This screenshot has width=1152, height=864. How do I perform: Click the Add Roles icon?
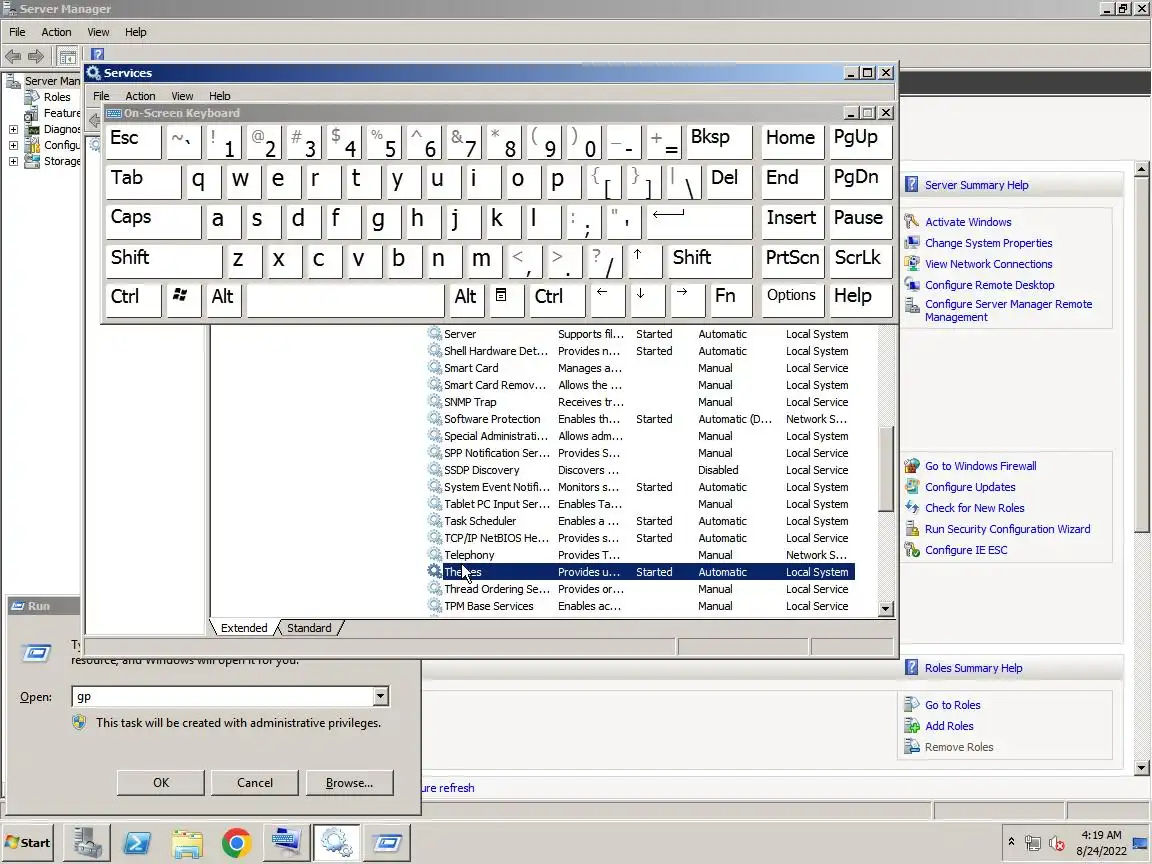pos(912,726)
